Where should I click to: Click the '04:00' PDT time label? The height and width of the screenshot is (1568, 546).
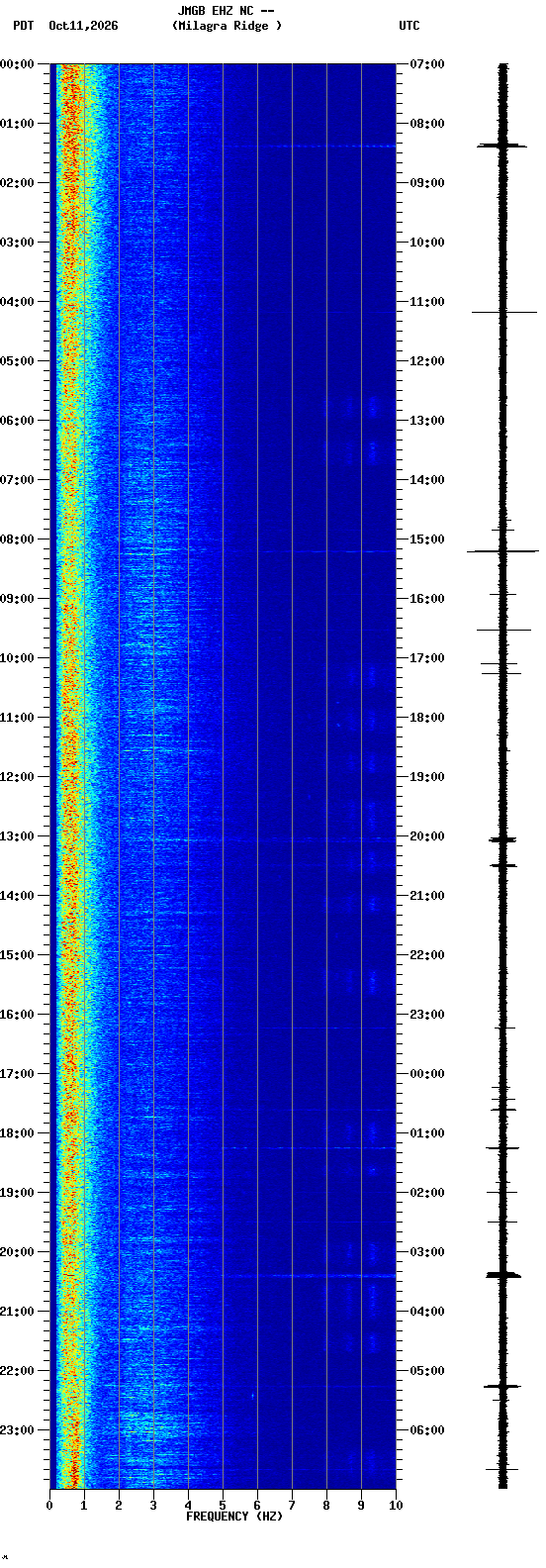(x=17, y=302)
